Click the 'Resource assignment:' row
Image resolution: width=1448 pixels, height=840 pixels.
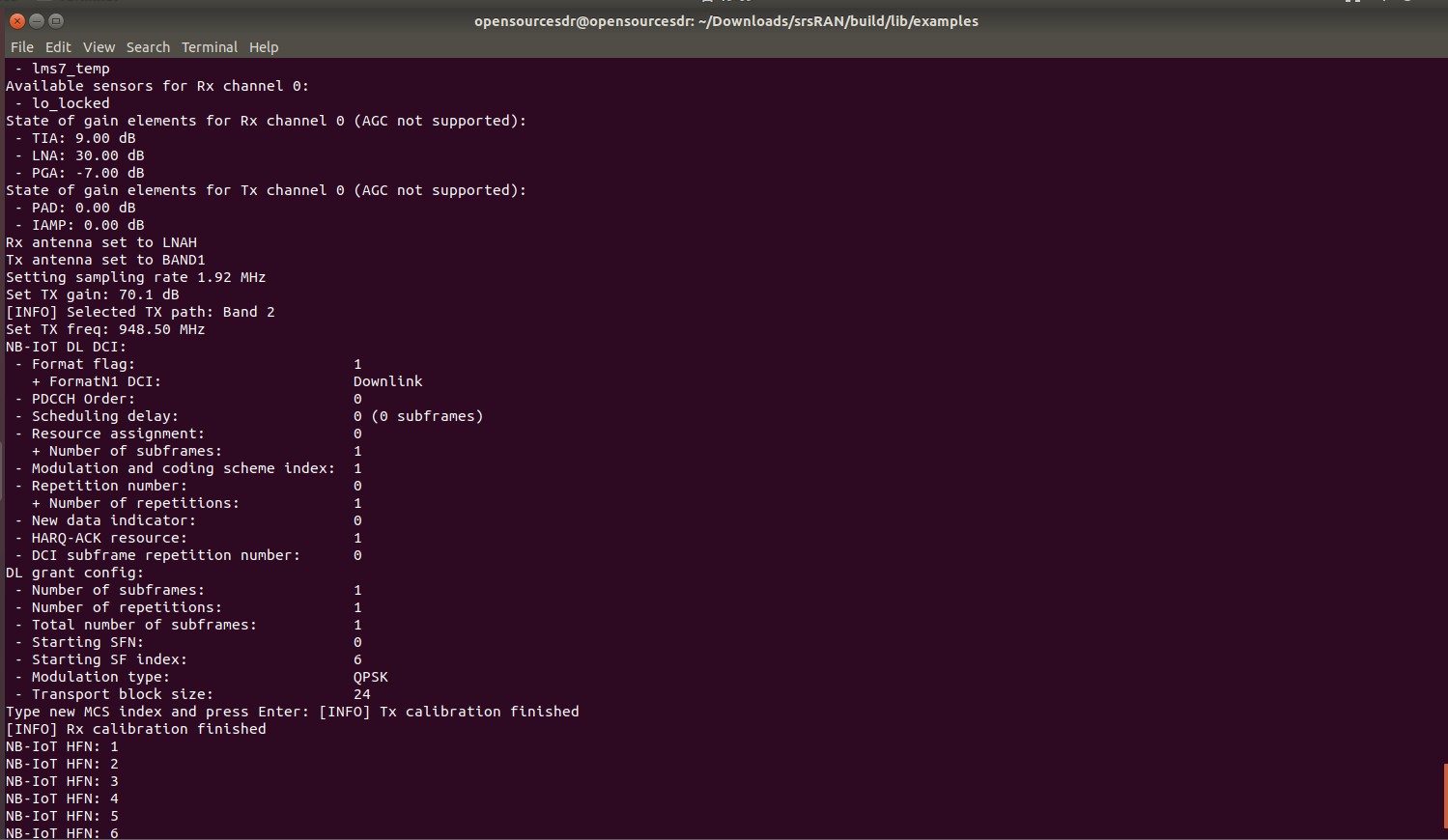click(188, 434)
